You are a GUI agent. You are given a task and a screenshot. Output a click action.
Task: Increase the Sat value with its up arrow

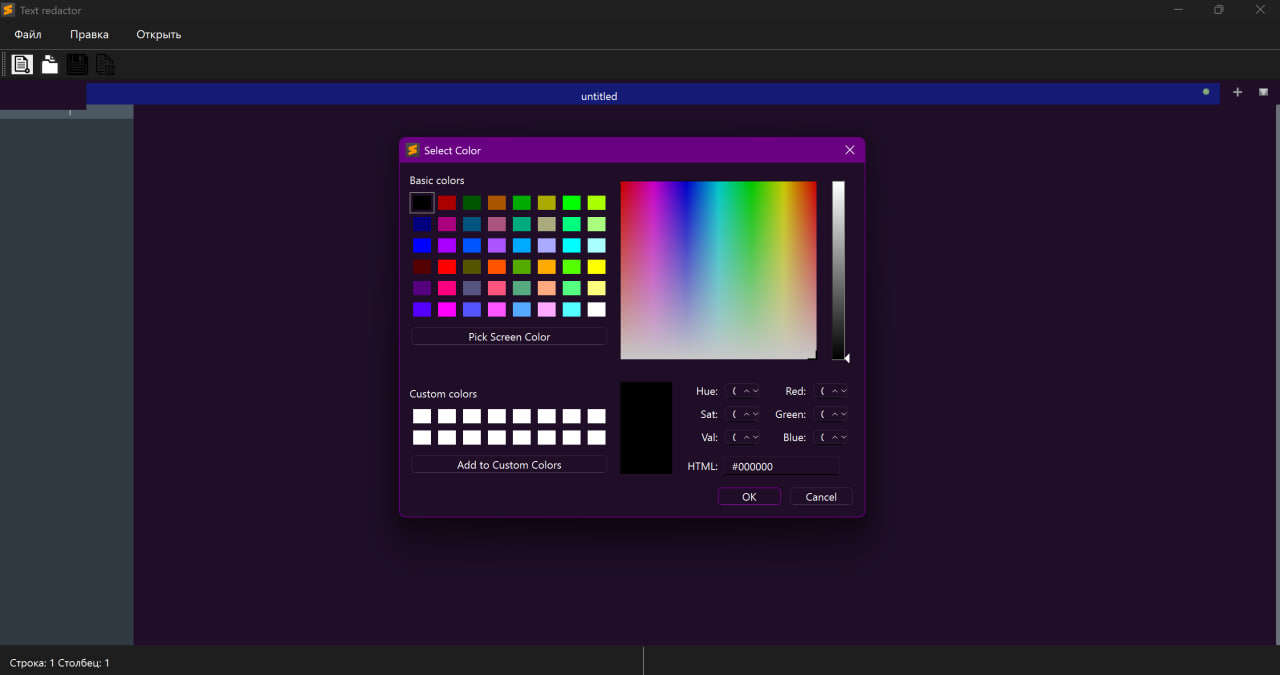click(x=746, y=414)
